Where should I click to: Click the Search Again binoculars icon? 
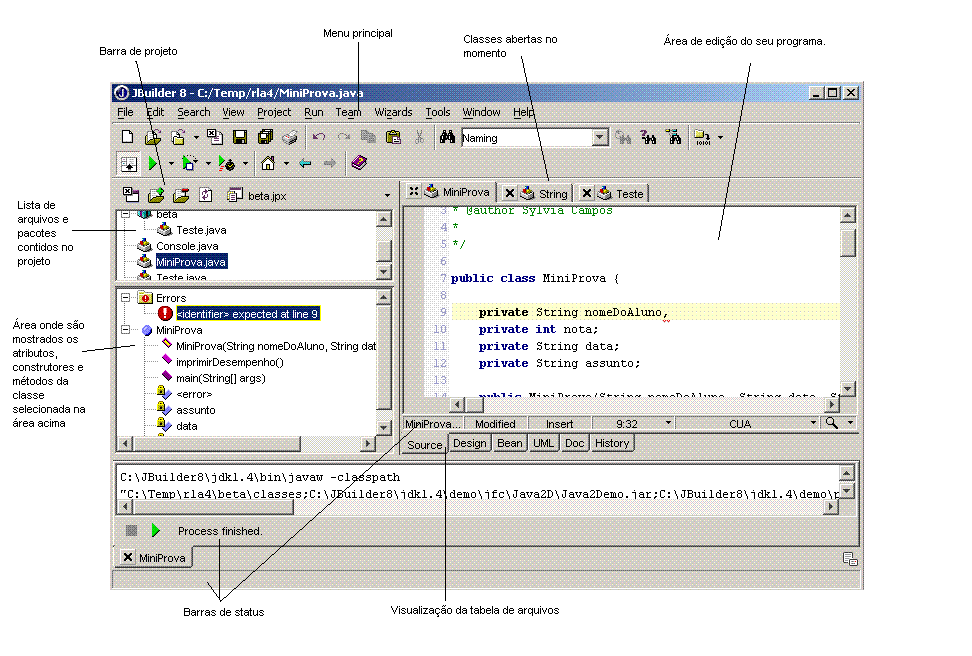point(623,137)
